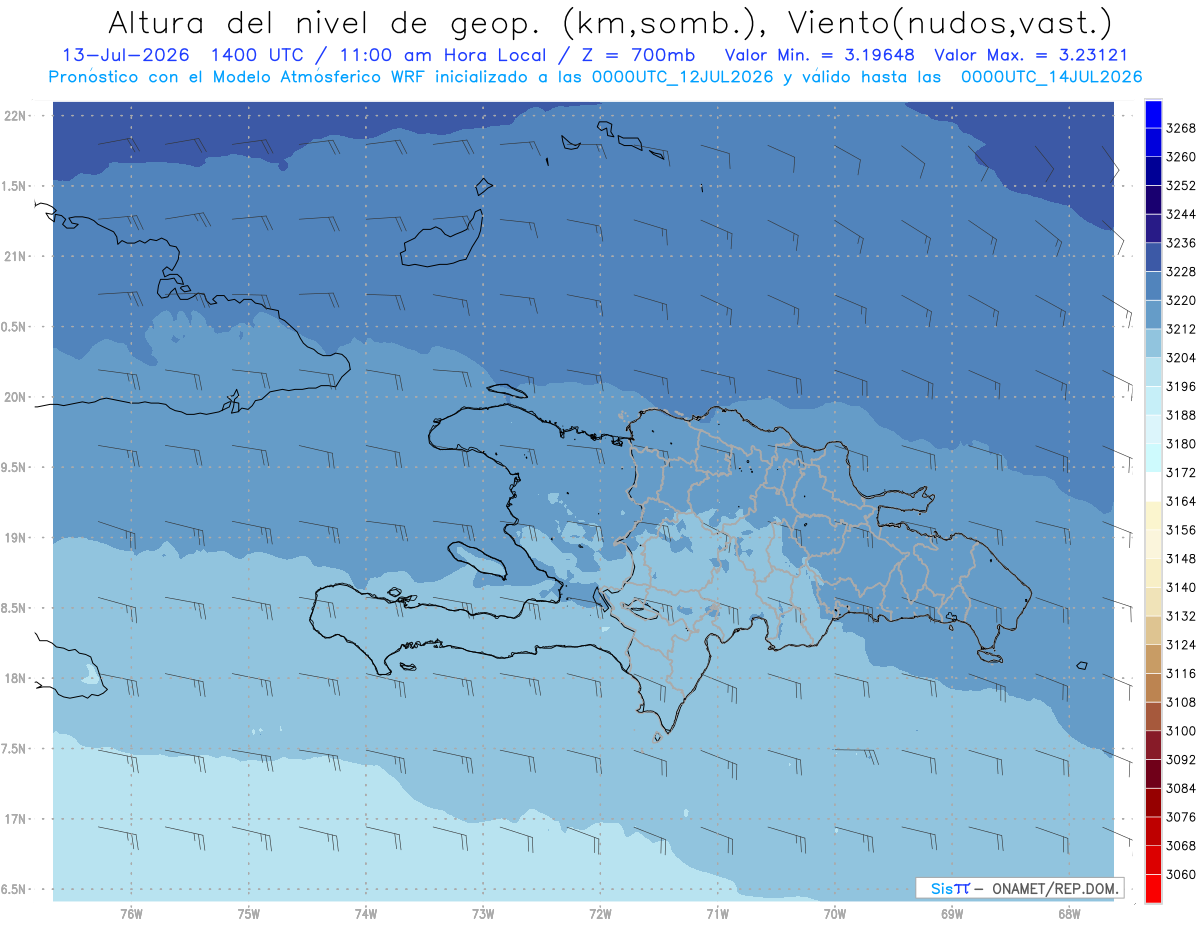Click the 3268 colorbar label
Screen dimensions: 1200x927
coord(1181,128)
